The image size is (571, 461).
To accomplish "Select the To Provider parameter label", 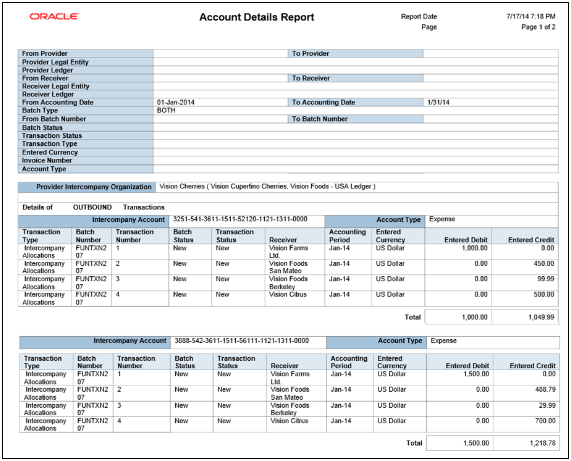I will [x=310, y=54].
